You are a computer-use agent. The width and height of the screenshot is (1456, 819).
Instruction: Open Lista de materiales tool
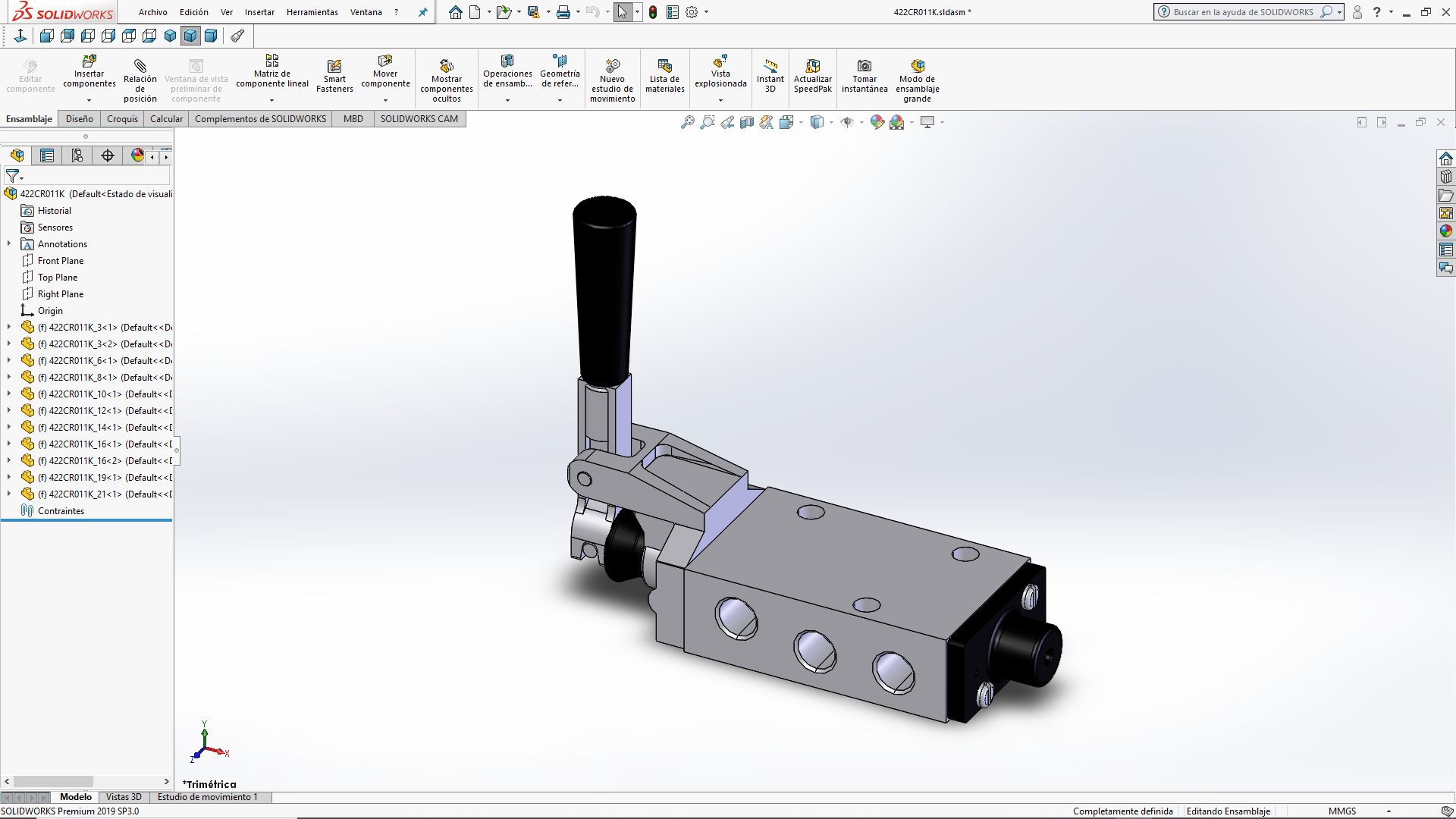point(664,66)
